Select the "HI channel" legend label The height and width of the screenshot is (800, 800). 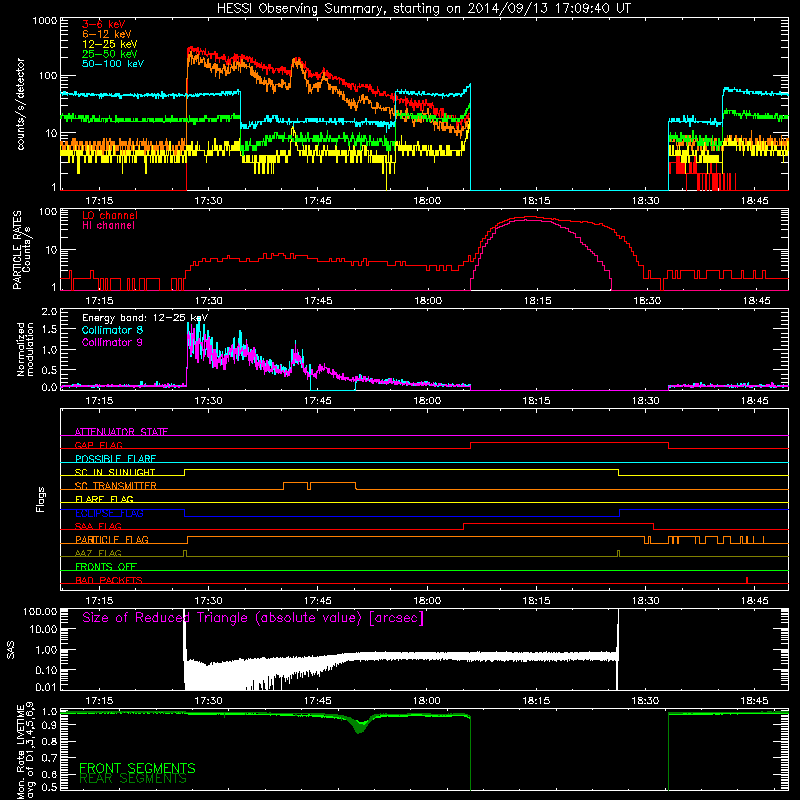pos(108,226)
